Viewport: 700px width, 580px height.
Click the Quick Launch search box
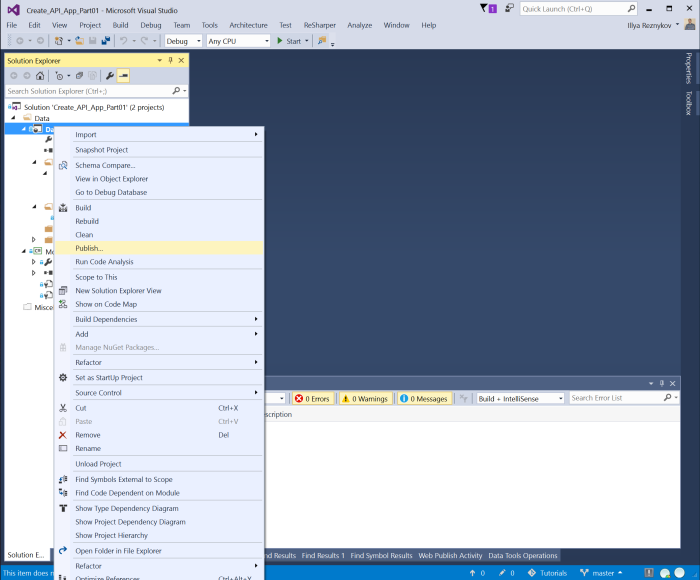(x=573, y=8)
